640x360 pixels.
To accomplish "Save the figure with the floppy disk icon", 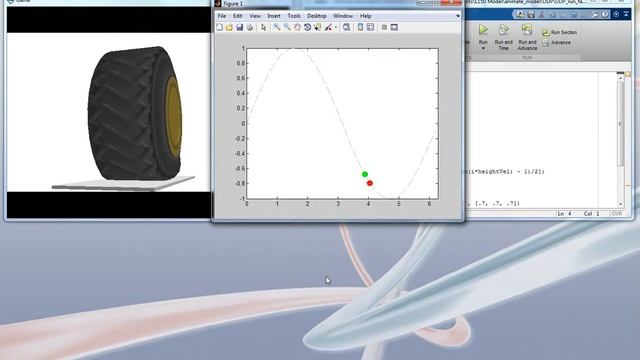I will coord(240,27).
